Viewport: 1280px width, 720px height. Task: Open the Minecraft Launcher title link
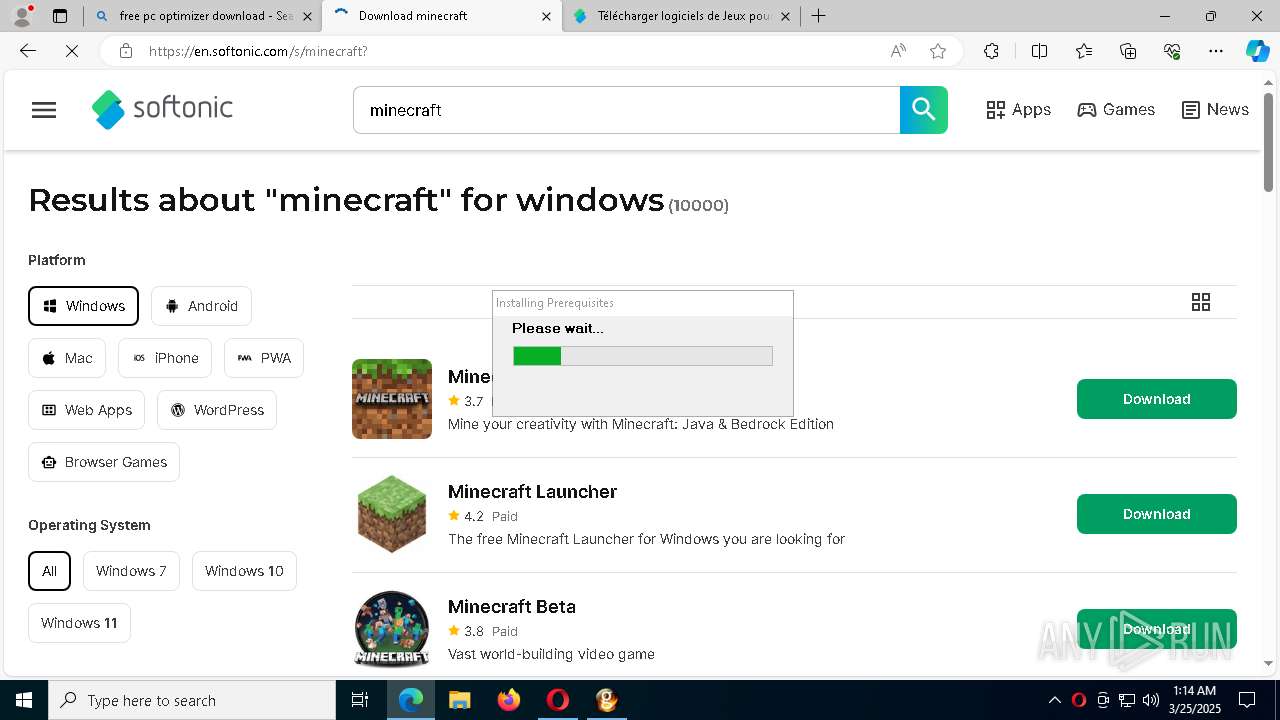[532, 491]
